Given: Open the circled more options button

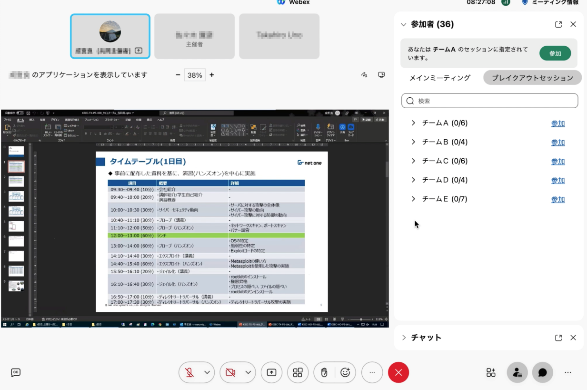Looking at the screenshot, I should point(372,372).
